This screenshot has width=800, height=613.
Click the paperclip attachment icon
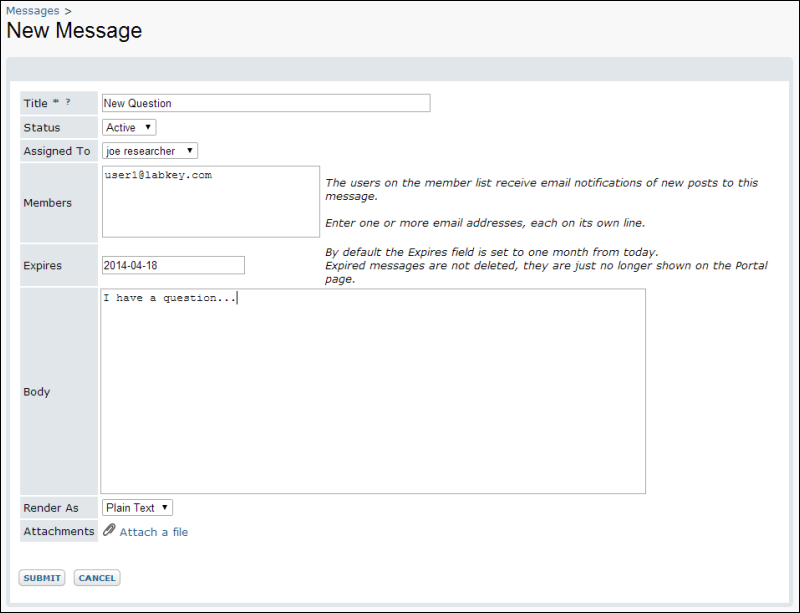pos(109,530)
